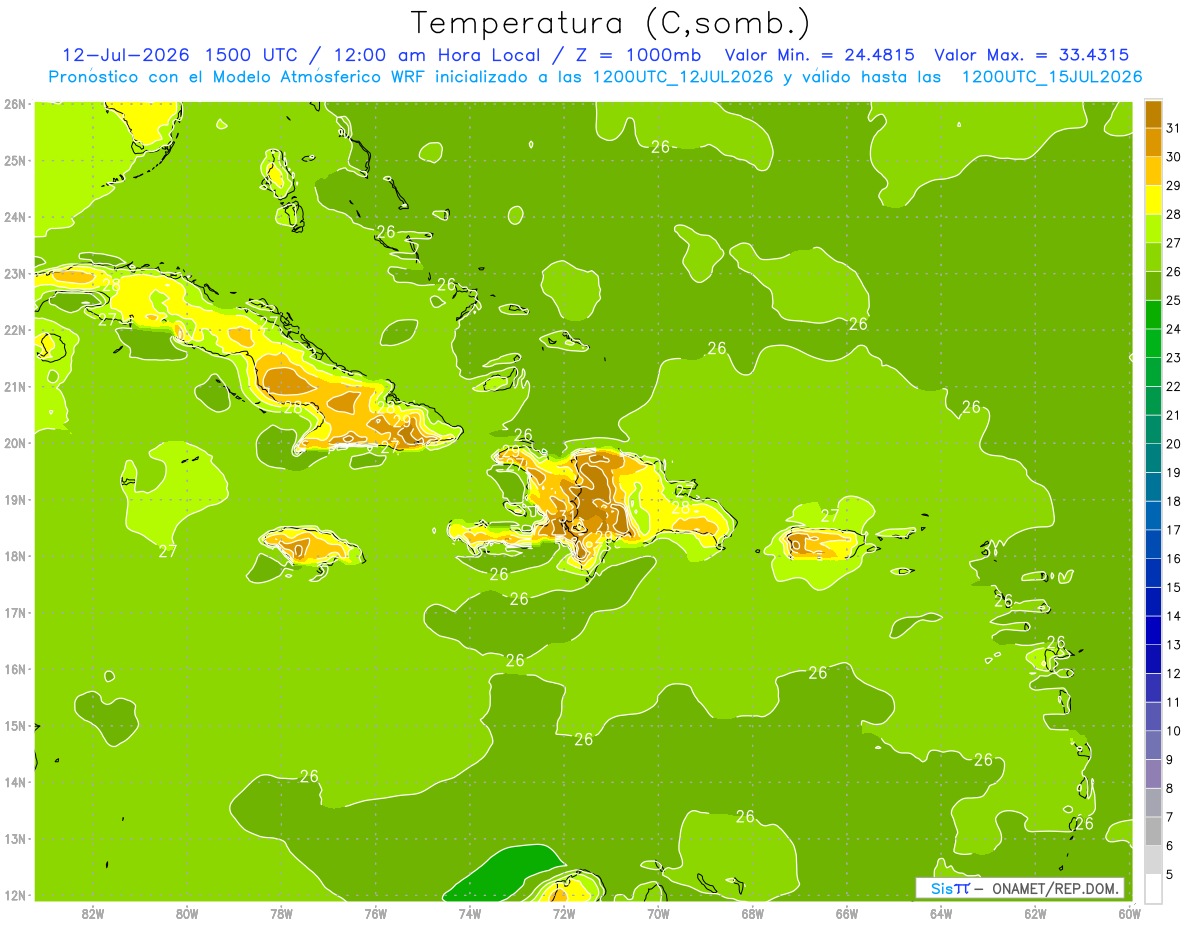Viewport: 1200px width, 927px height.
Task: Click the "60W" longitude axis label
Action: [x=1129, y=912]
